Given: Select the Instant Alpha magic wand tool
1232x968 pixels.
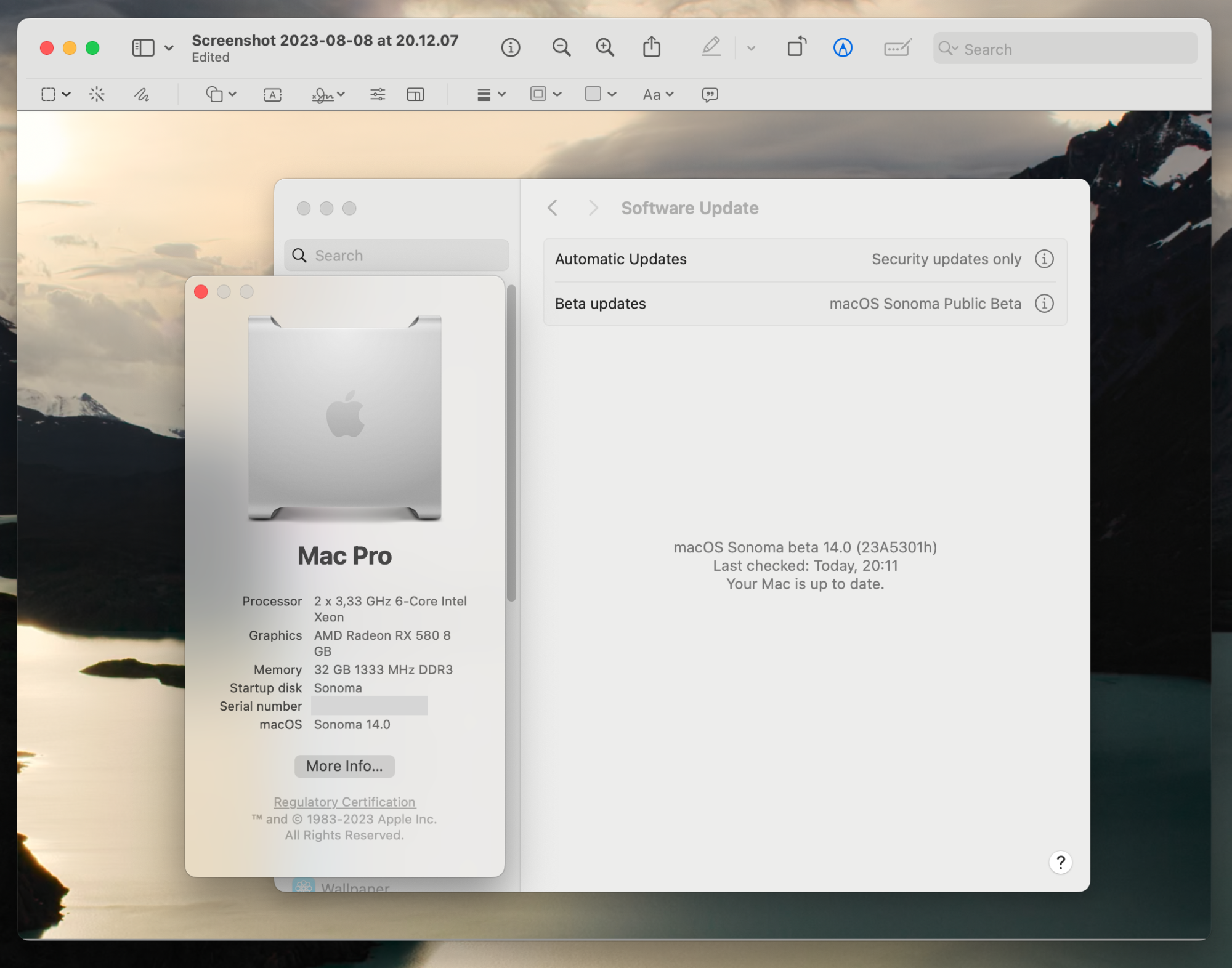Looking at the screenshot, I should [x=97, y=94].
